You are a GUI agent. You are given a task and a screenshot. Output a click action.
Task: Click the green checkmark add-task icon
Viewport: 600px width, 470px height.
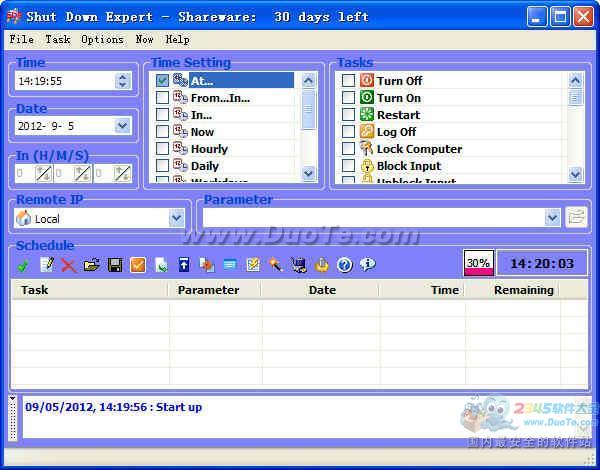(x=23, y=265)
